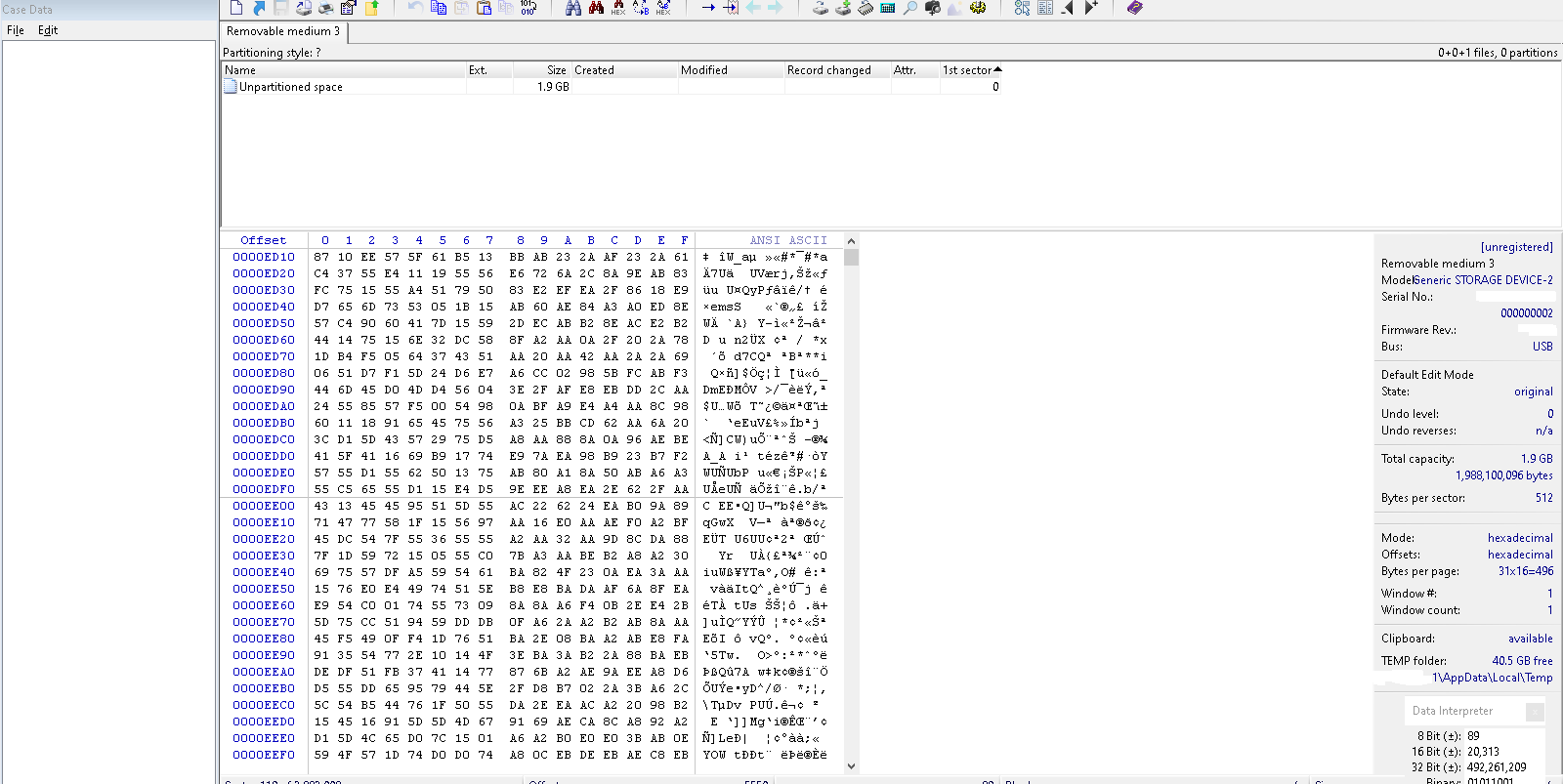Sort the list by Name column
Image resolution: width=1563 pixels, height=784 pixels.
tap(344, 70)
